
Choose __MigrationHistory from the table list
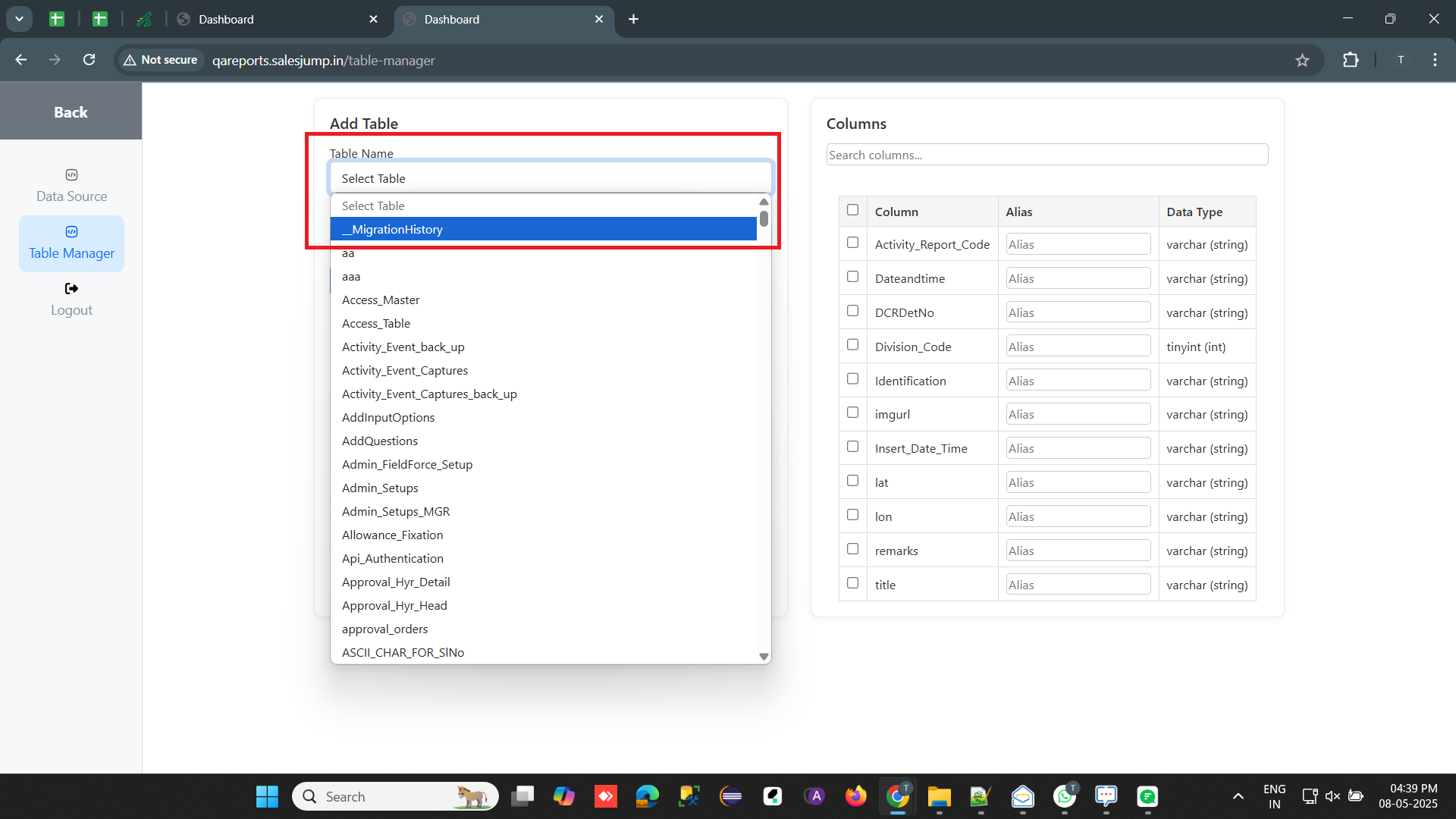click(543, 229)
